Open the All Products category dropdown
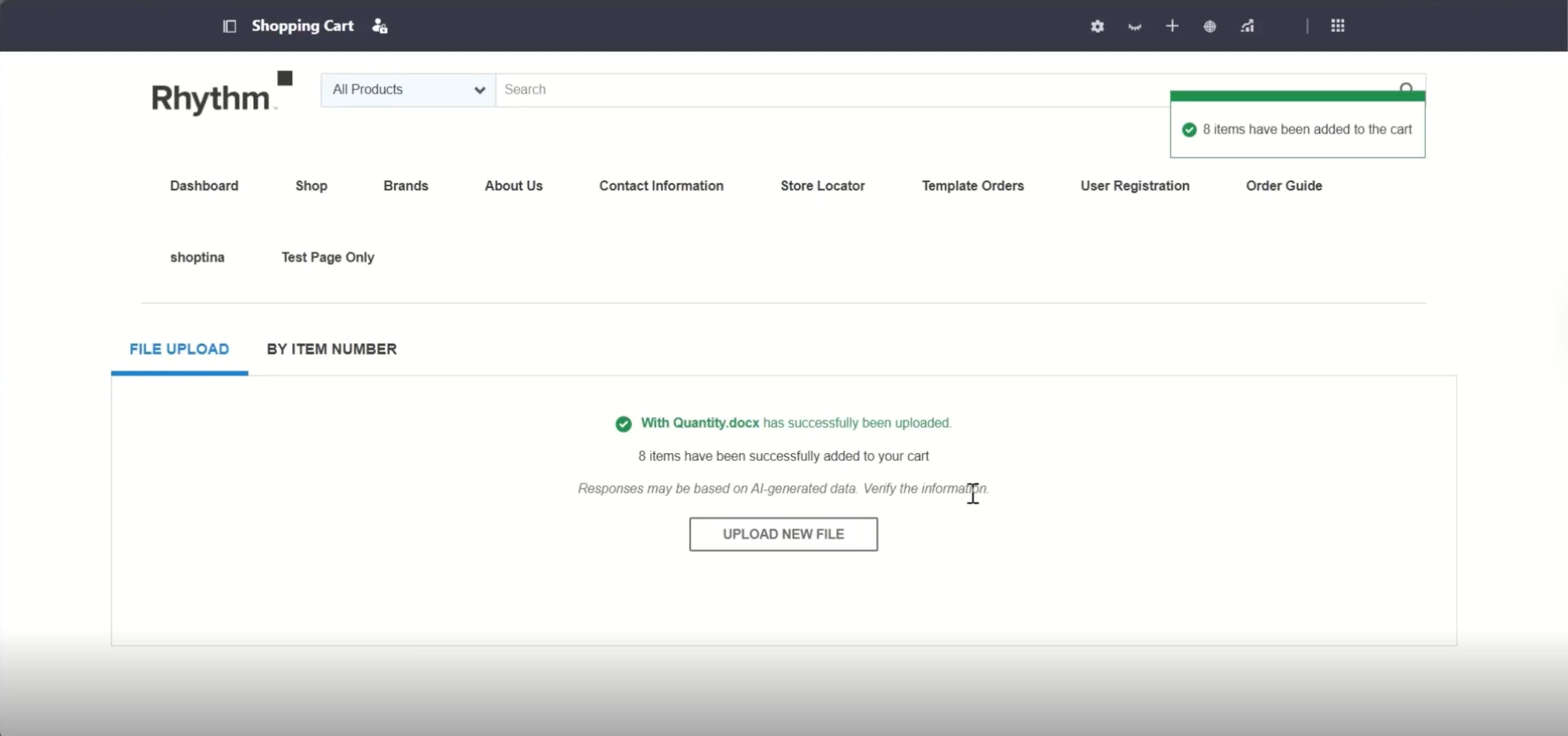 pyautogui.click(x=407, y=90)
